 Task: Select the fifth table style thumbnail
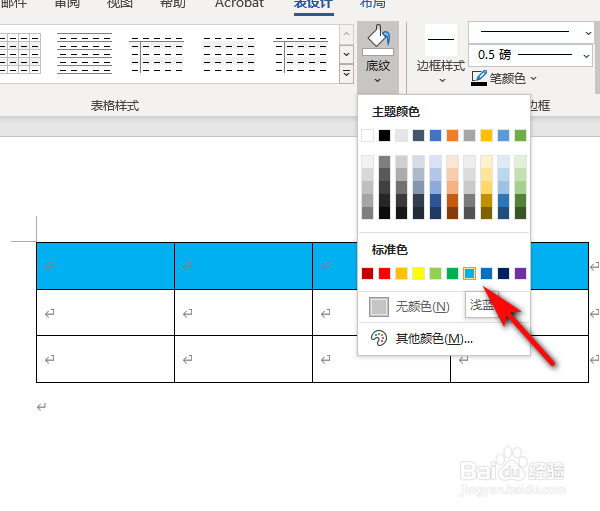tap(300, 54)
